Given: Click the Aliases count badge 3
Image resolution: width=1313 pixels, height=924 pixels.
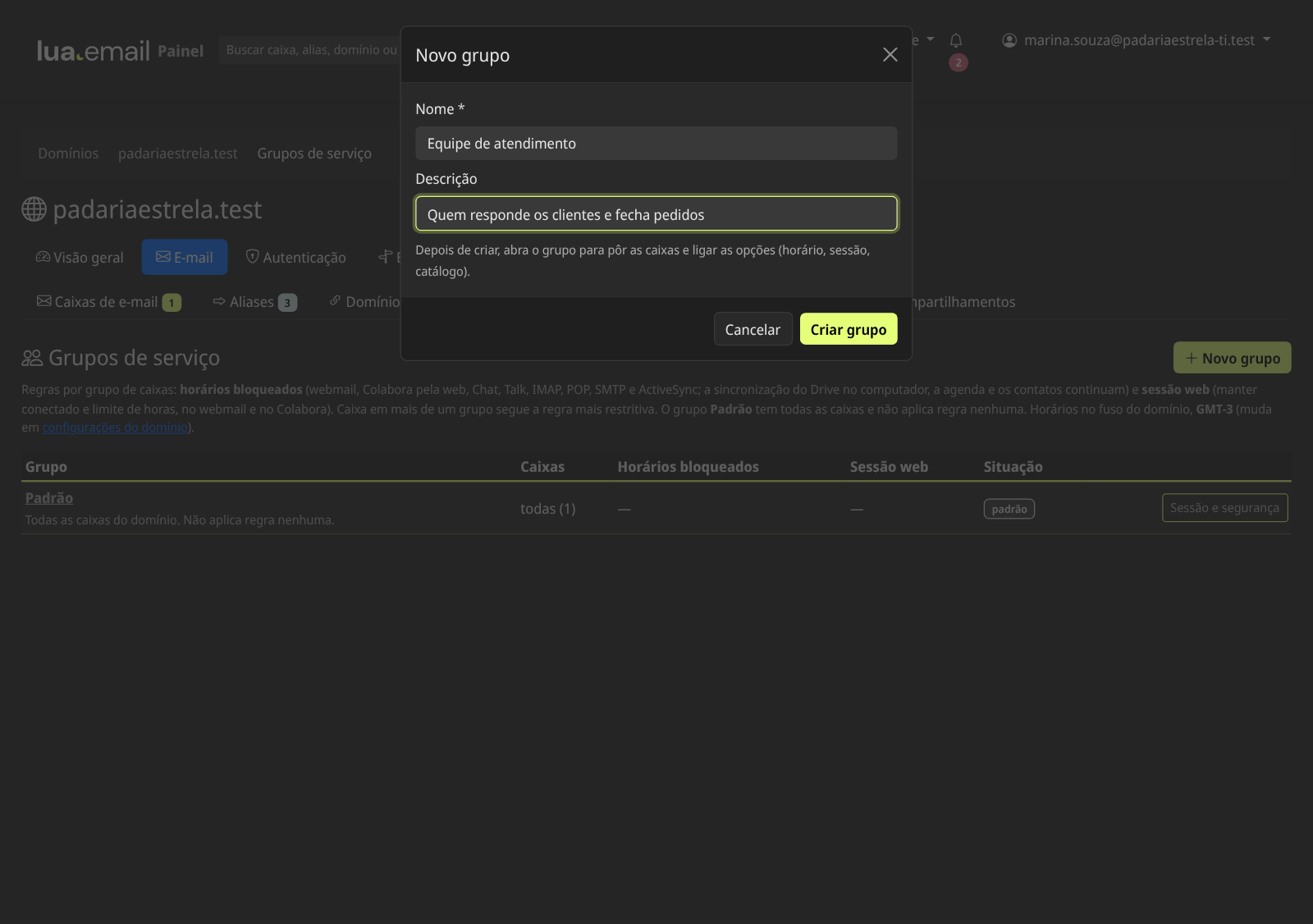Looking at the screenshot, I should coord(287,303).
